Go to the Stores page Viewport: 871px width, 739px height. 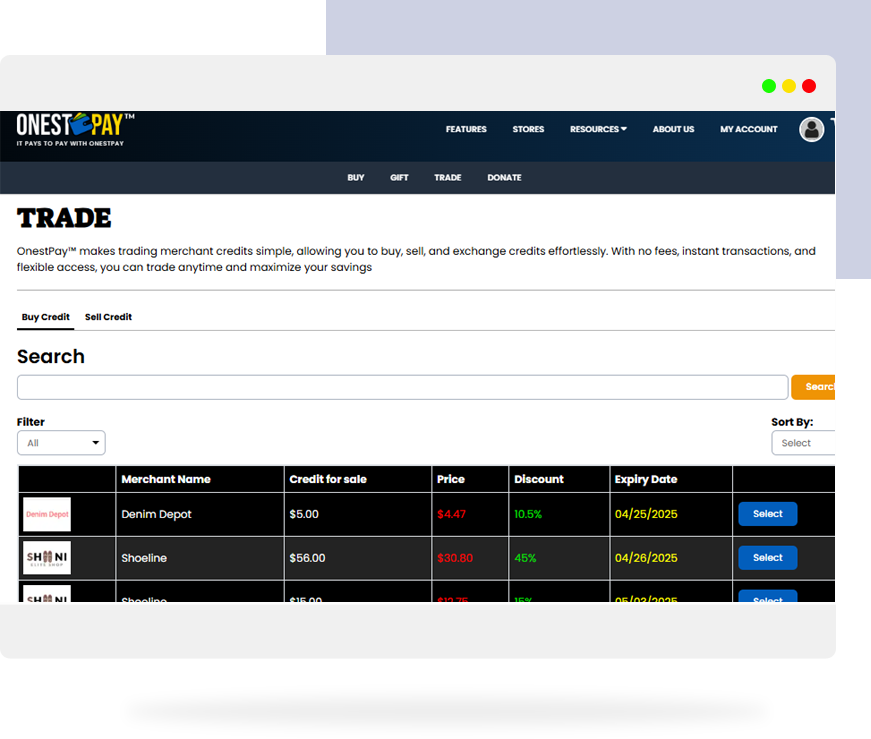click(528, 129)
